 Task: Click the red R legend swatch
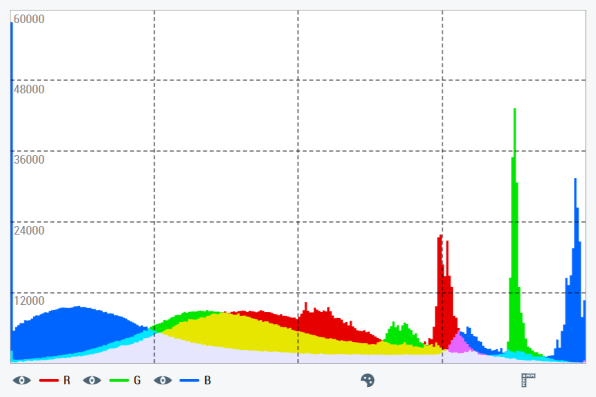click(x=49, y=380)
